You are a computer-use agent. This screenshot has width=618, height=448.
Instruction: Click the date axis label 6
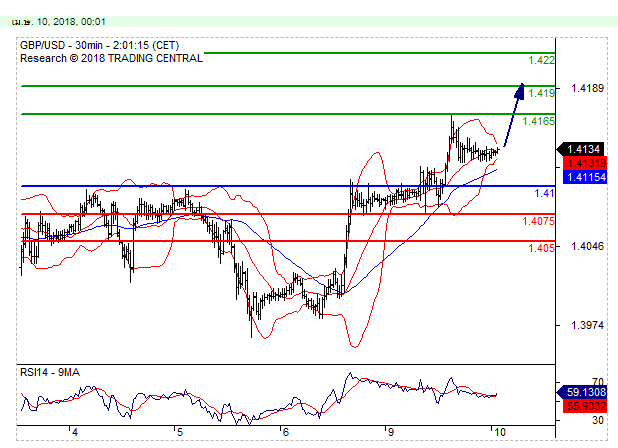click(285, 432)
